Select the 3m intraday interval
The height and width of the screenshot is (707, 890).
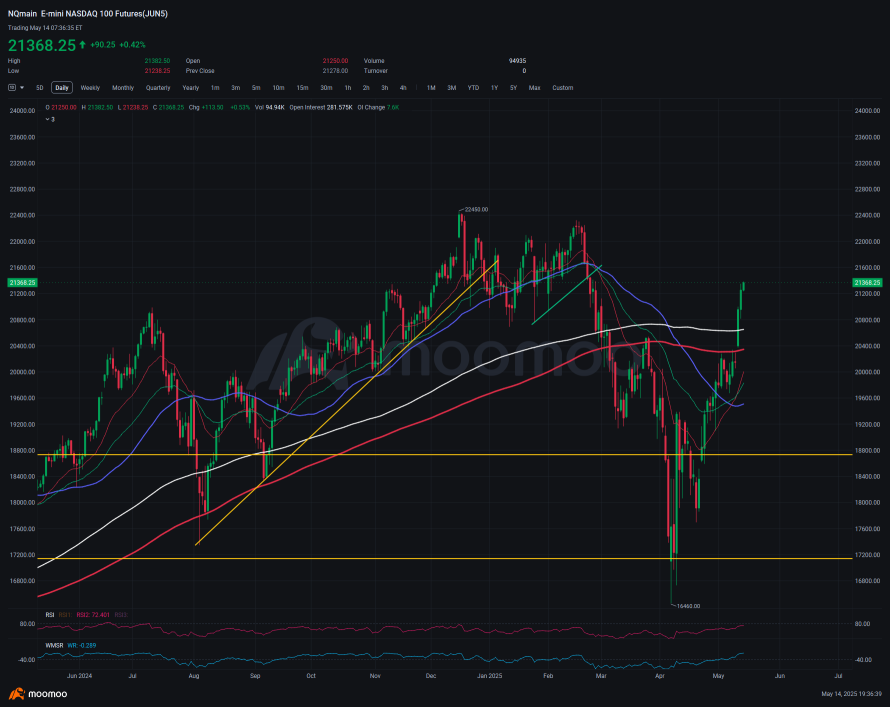[236, 88]
